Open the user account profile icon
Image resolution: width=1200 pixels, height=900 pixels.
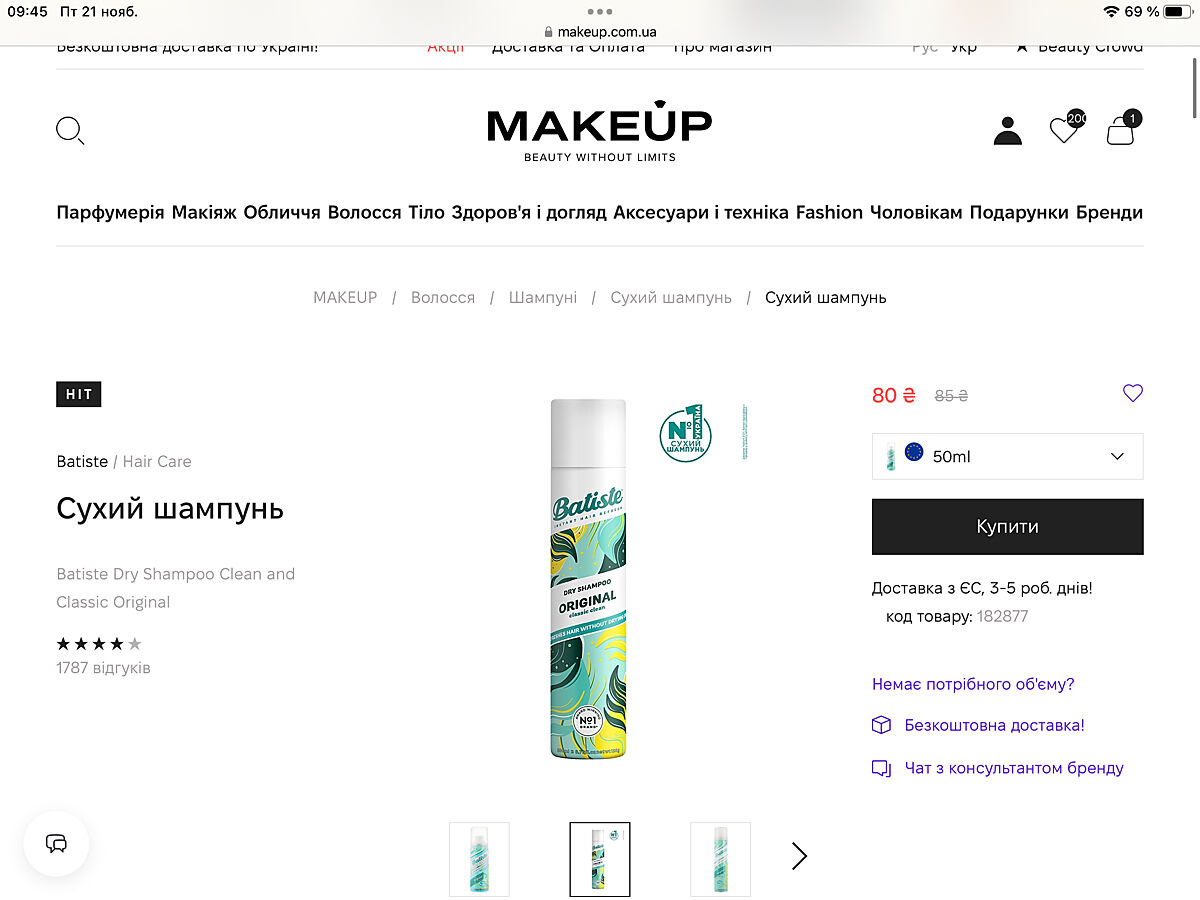coord(1007,131)
